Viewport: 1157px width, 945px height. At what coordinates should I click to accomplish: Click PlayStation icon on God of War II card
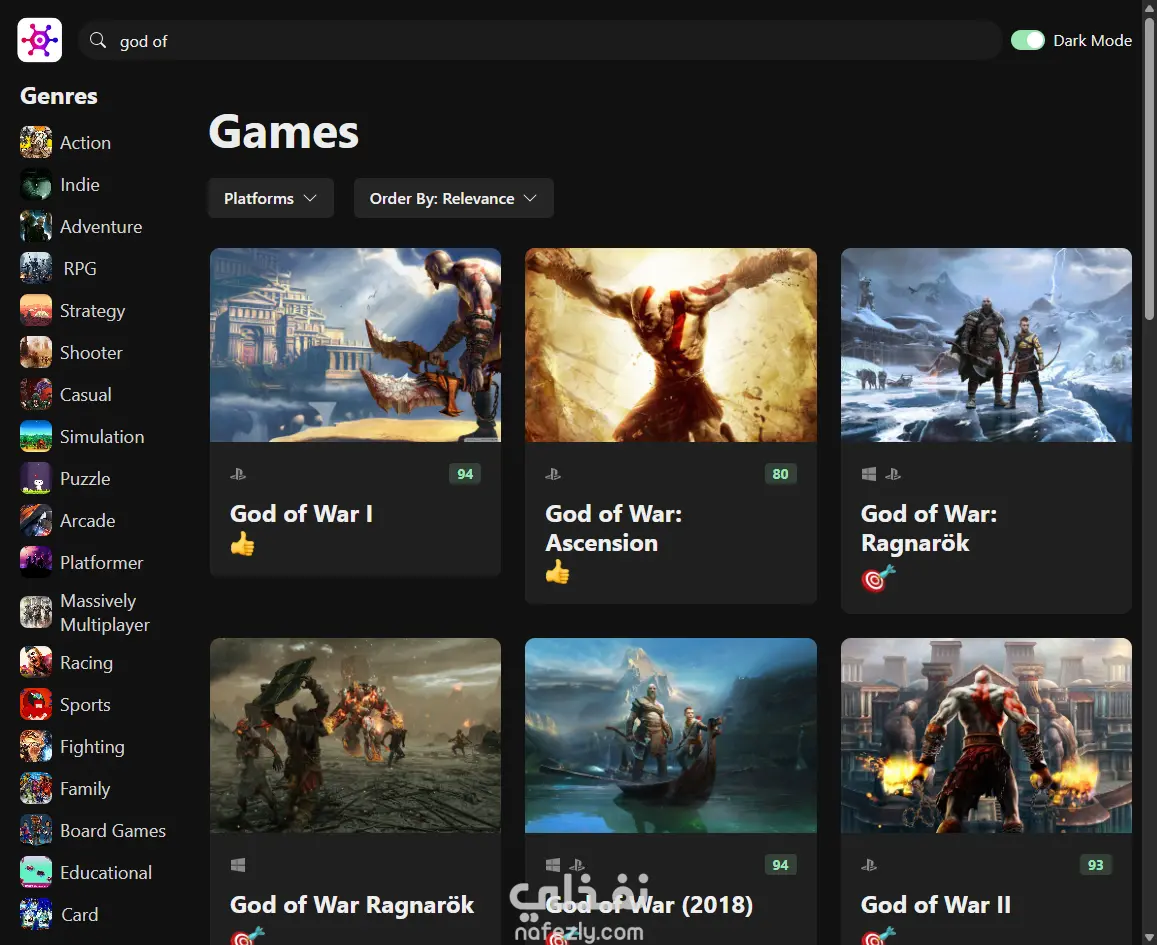(868, 865)
